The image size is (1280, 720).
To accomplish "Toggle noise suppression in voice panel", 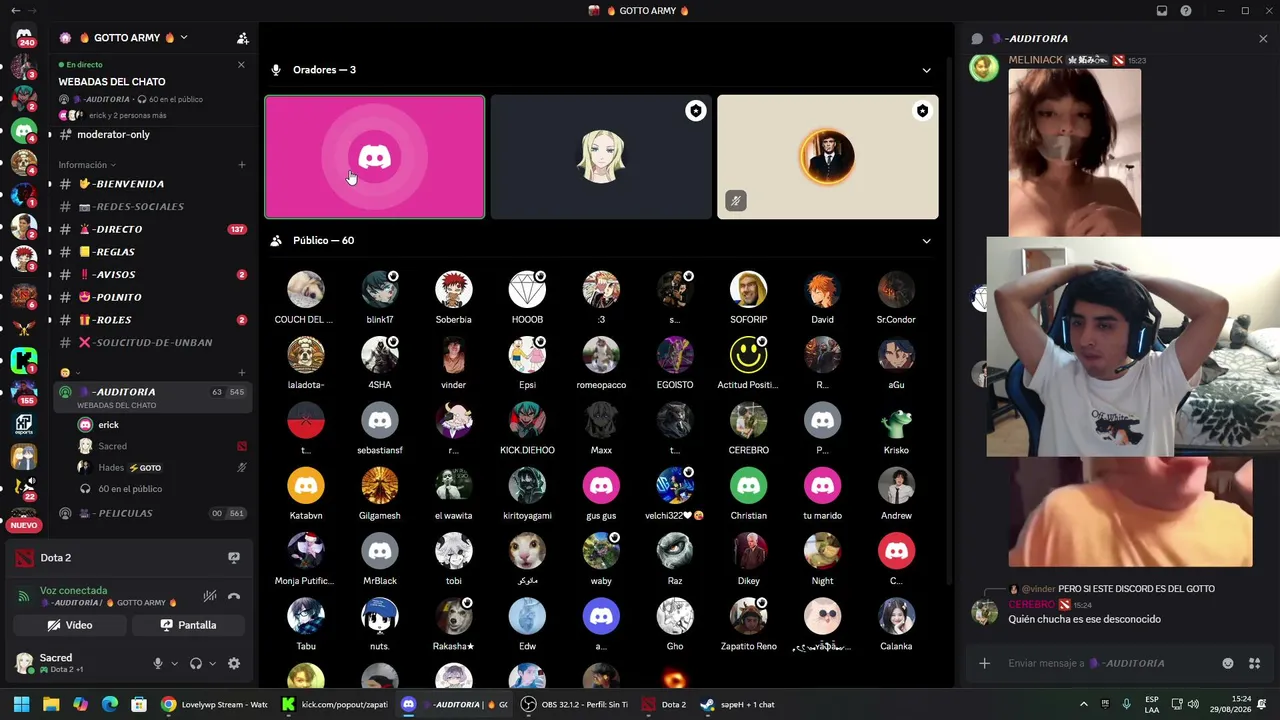I will coord(209,596).
